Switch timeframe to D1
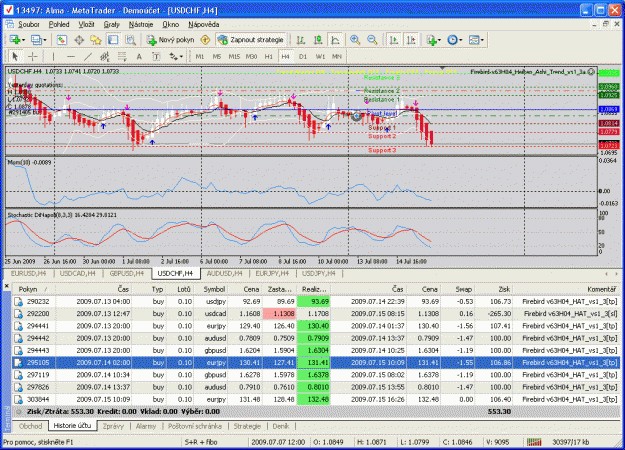The width and height of the screenshot is (625, 450). 303,57
